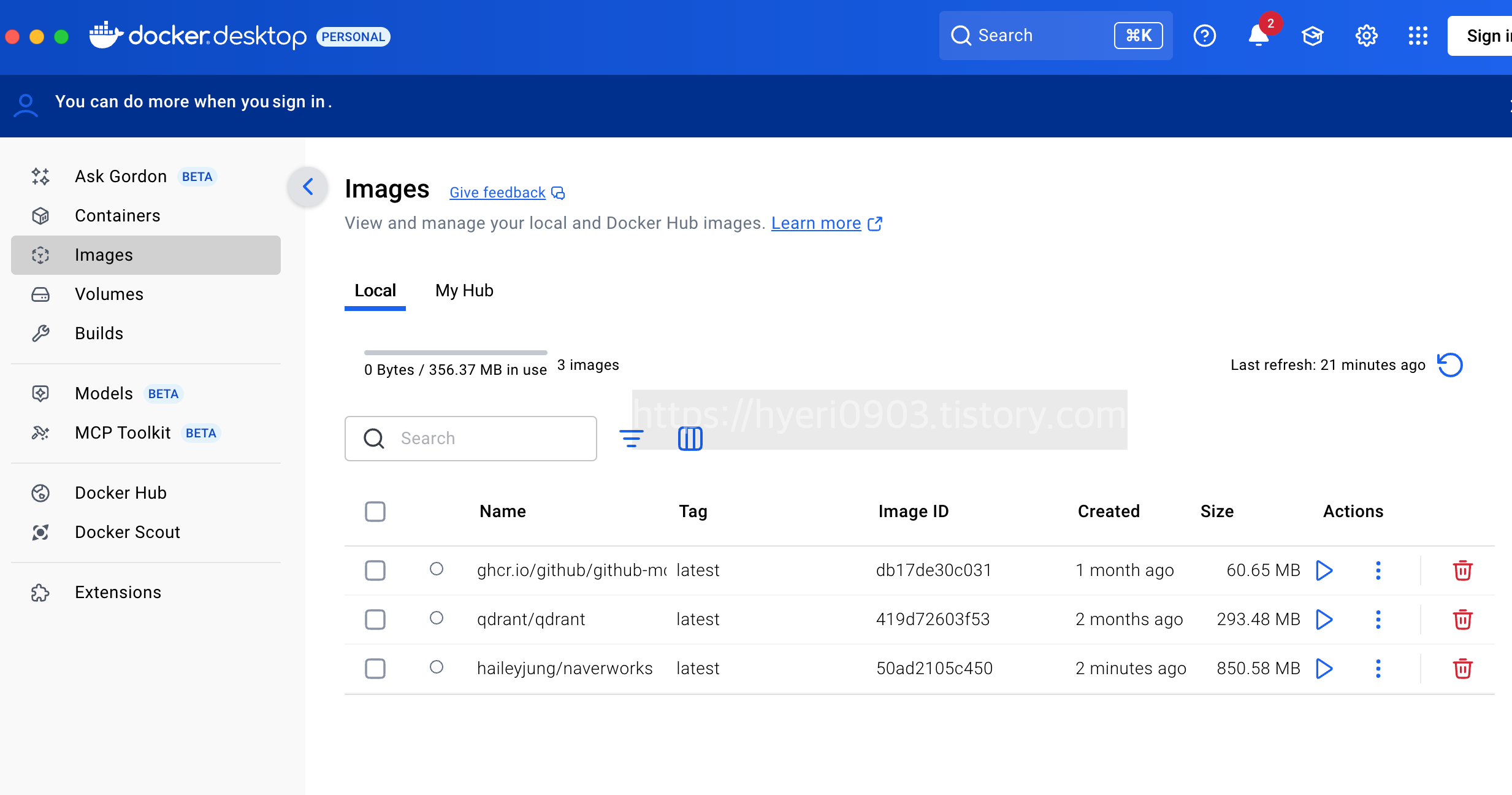Open Docker Desktop settings gear

[1366, 36]
